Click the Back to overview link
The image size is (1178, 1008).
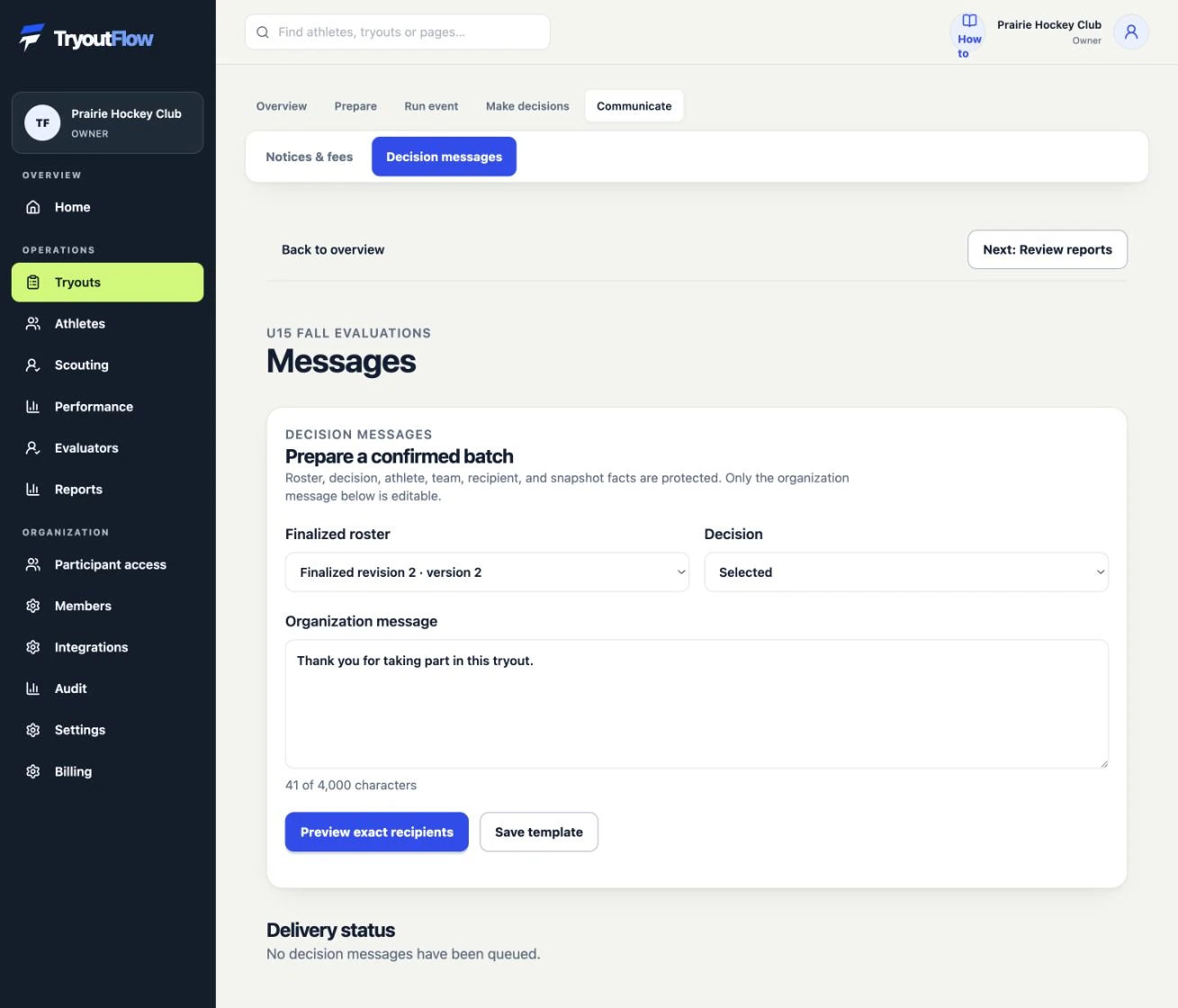pos(333,250)
